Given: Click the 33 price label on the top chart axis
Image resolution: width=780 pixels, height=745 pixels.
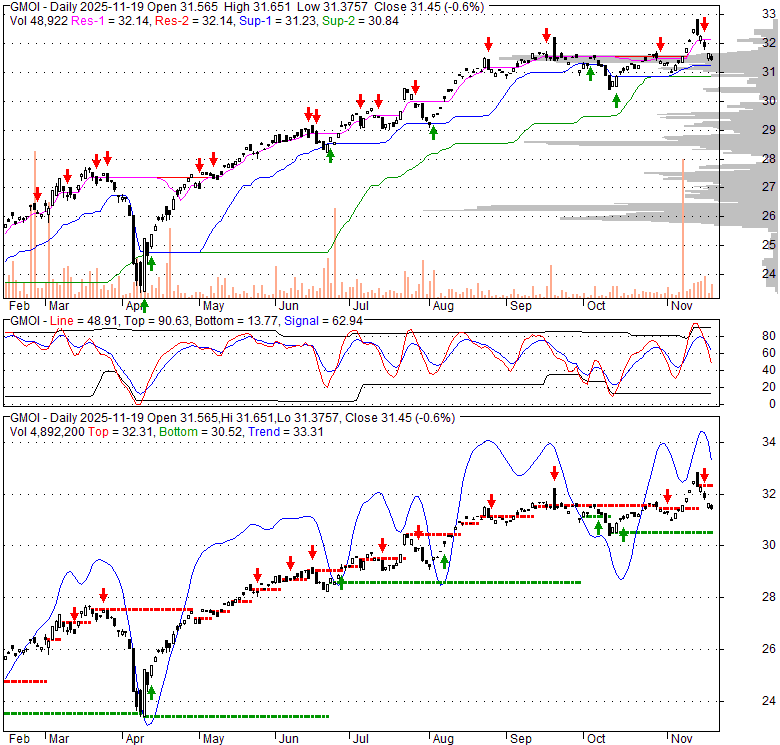Looking at the screenshot, I should pos(769,14).
